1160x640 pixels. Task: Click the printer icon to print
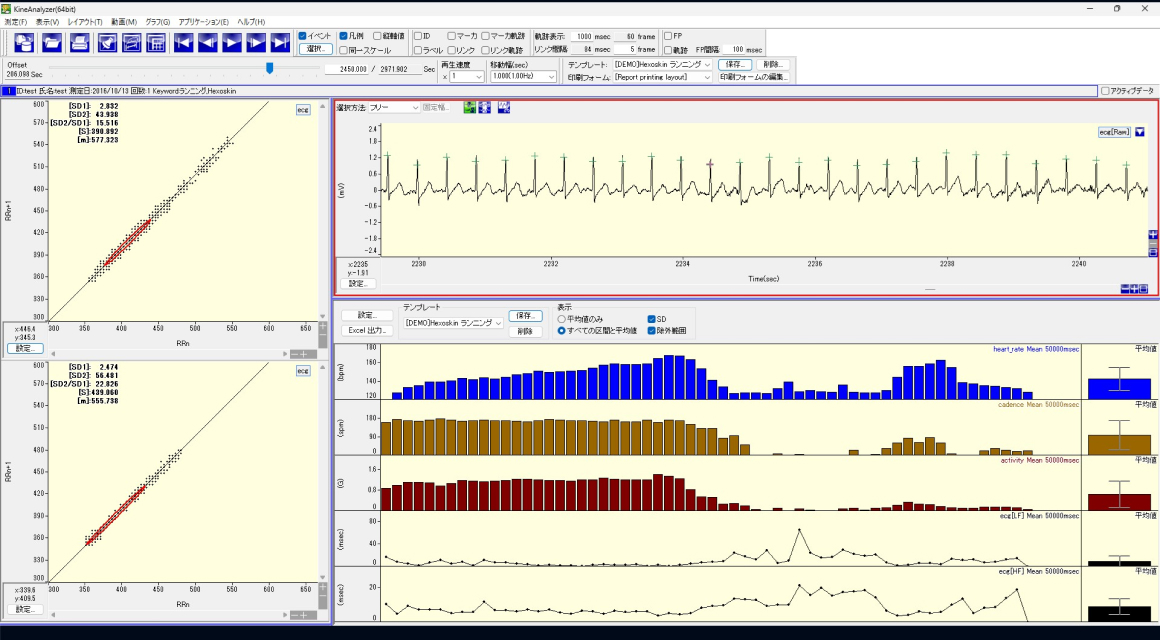81,42
